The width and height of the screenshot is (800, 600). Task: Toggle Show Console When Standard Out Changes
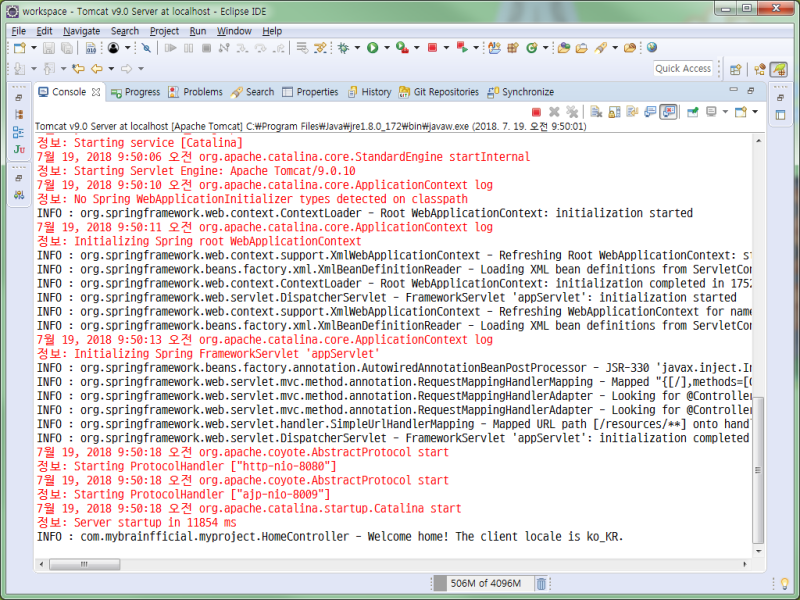[650, 112]
